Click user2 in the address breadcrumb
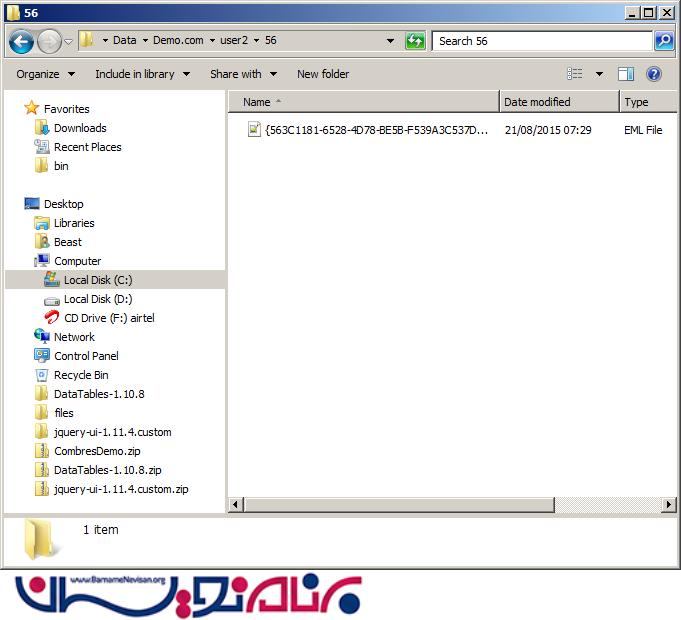This screenshot has width=681, height=620. pyautogui.click(x=233, y=41)
